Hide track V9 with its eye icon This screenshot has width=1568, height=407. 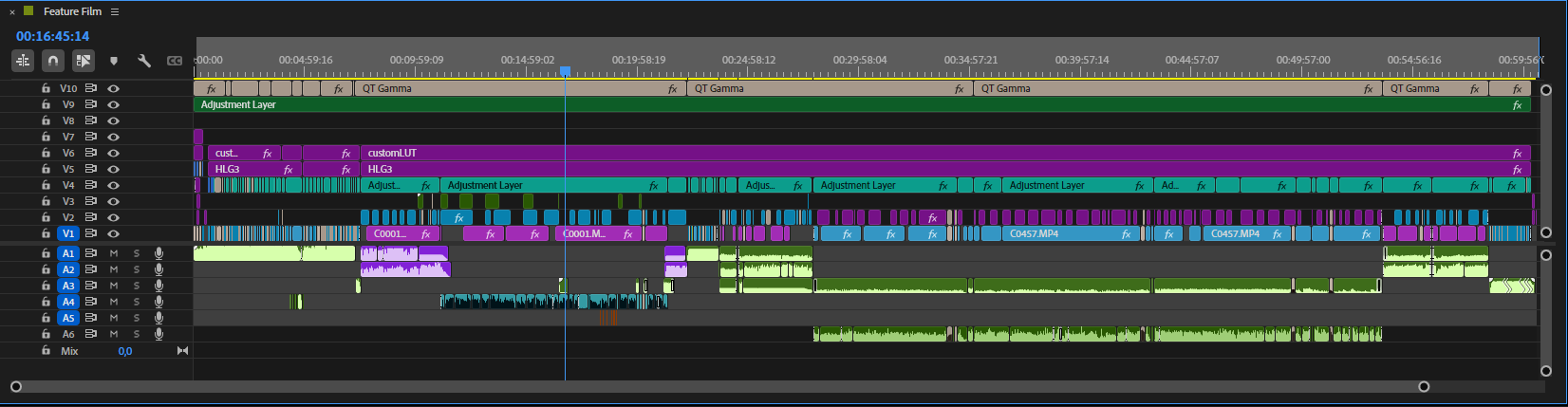tap(113, 104)
